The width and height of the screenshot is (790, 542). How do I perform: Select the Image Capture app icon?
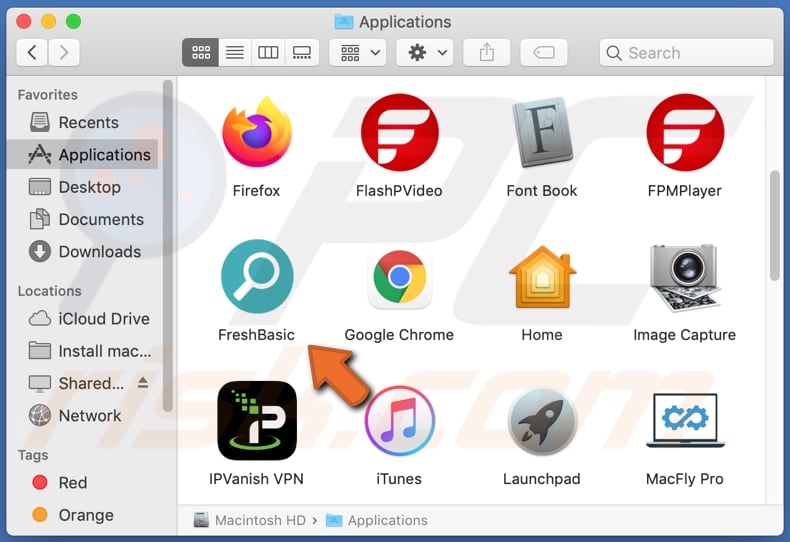coord(685,278)
